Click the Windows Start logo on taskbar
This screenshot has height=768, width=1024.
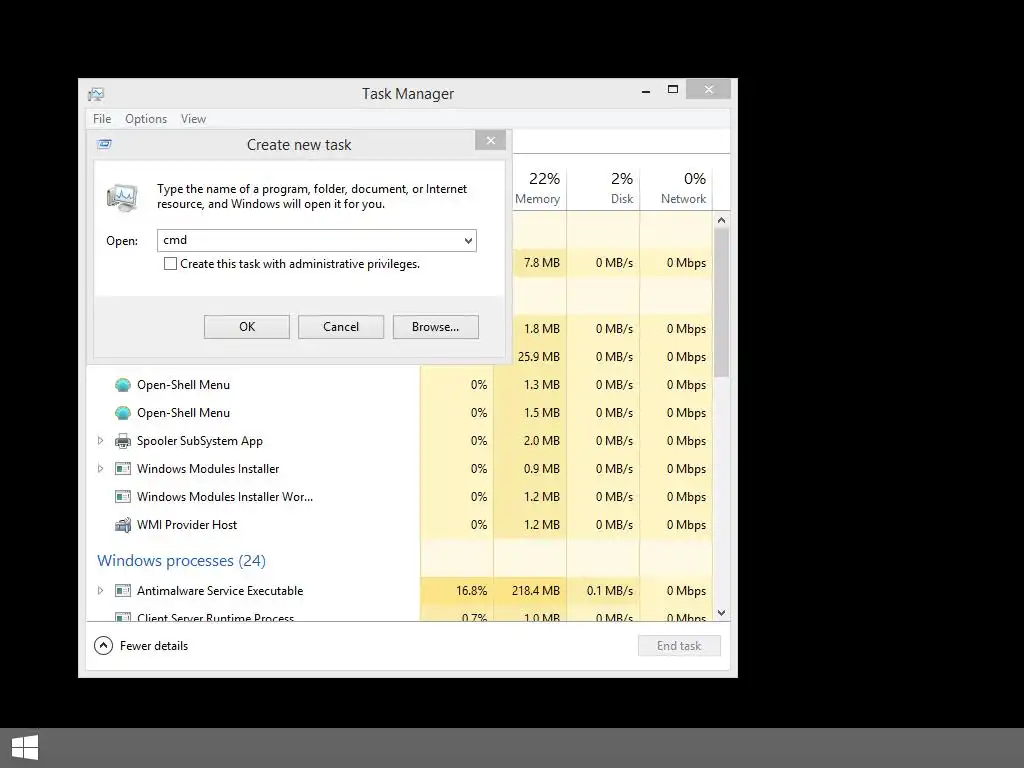click(x=25, y=747)
